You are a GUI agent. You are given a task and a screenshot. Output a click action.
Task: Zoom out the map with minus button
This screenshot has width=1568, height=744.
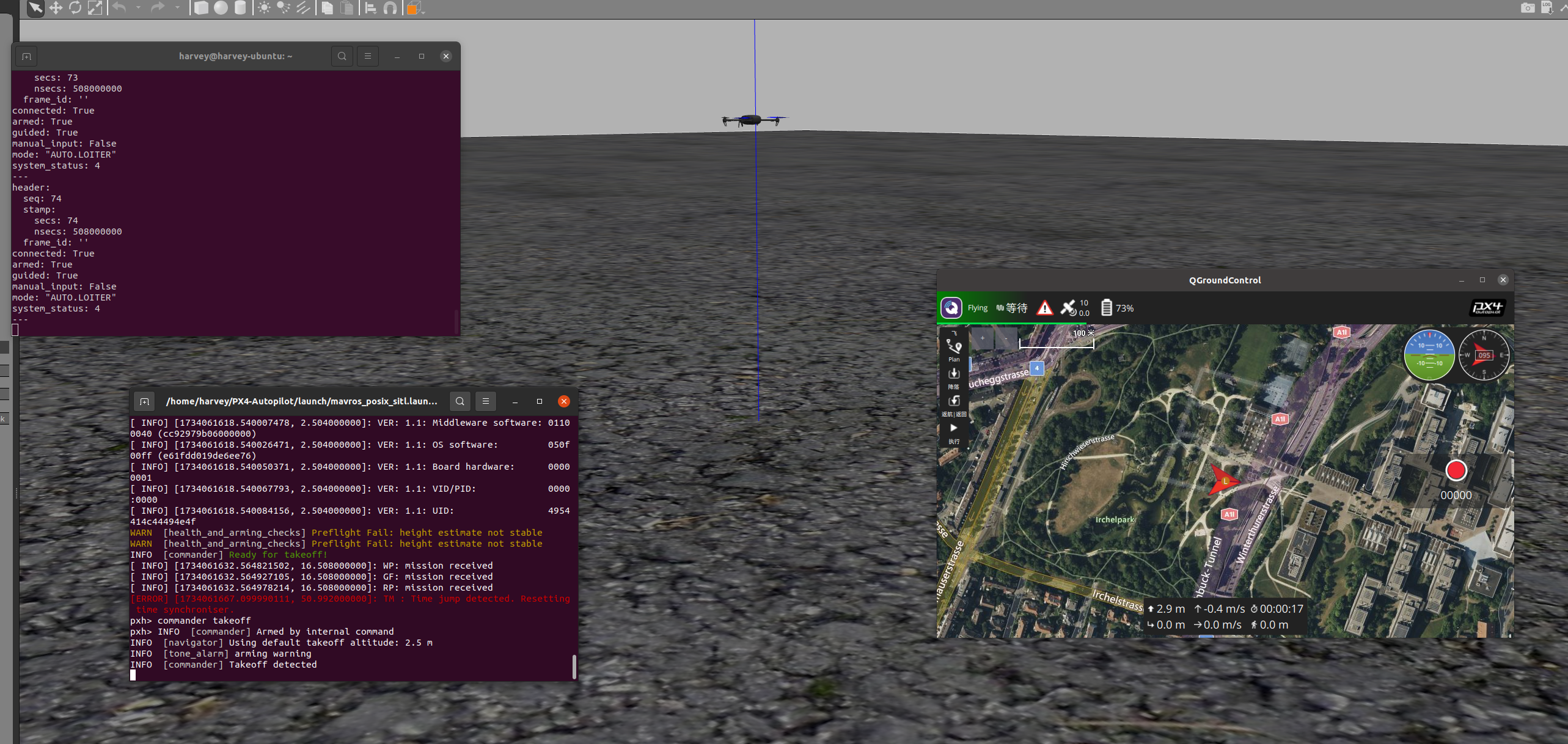click(x=1006, y=338)
